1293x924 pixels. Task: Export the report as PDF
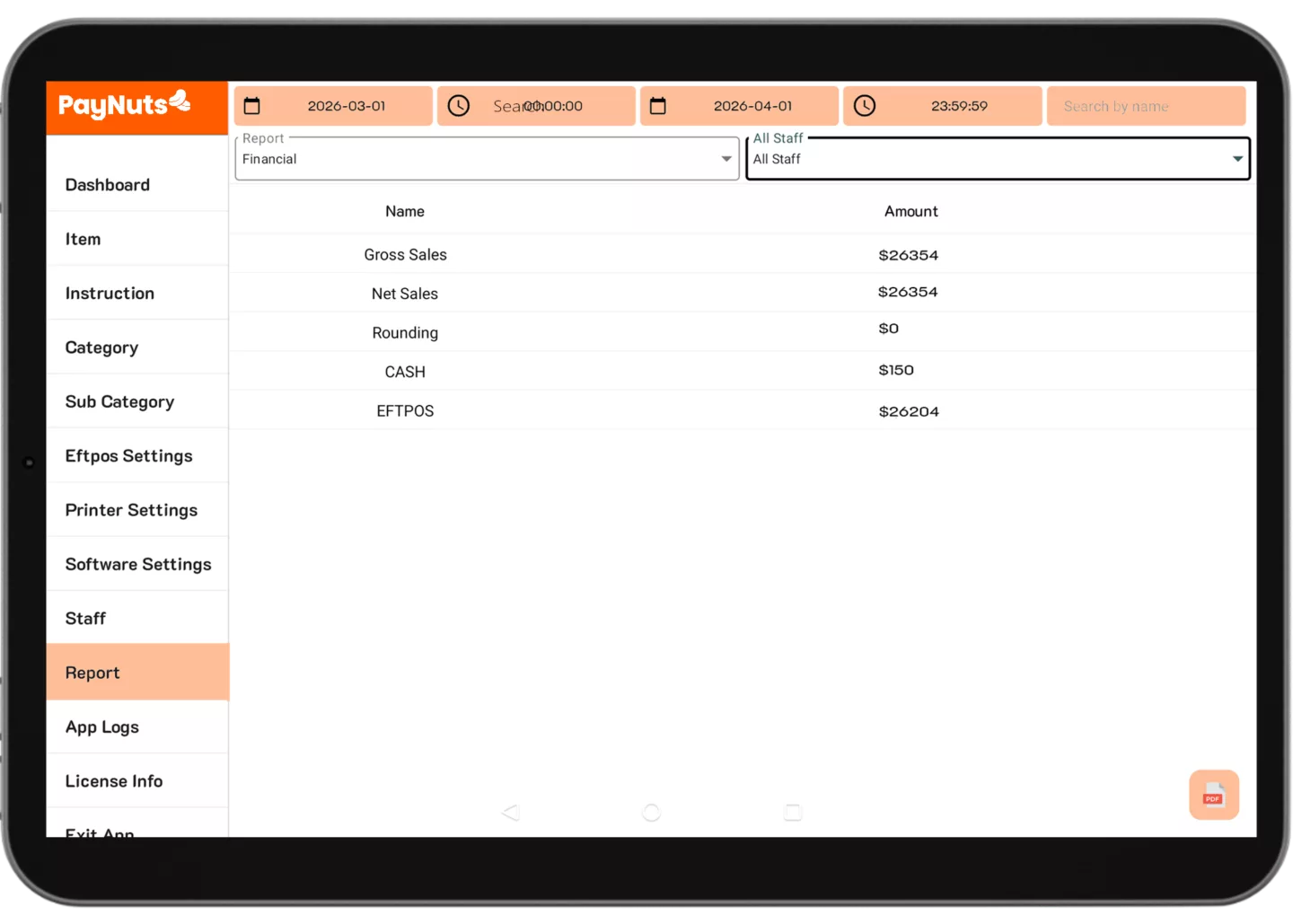point(1214,794)
